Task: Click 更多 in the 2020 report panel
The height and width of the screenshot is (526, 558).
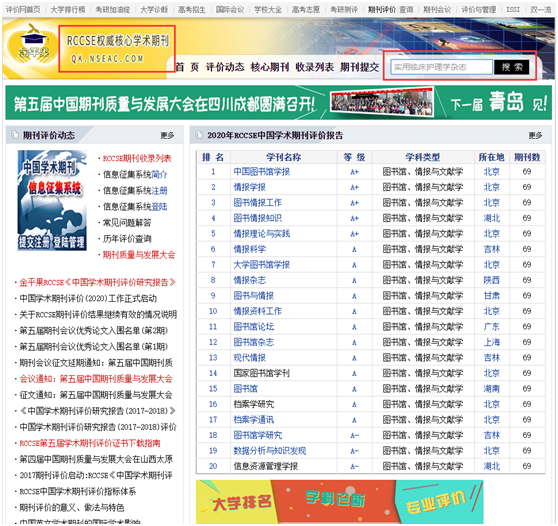Action: point(535,135)
